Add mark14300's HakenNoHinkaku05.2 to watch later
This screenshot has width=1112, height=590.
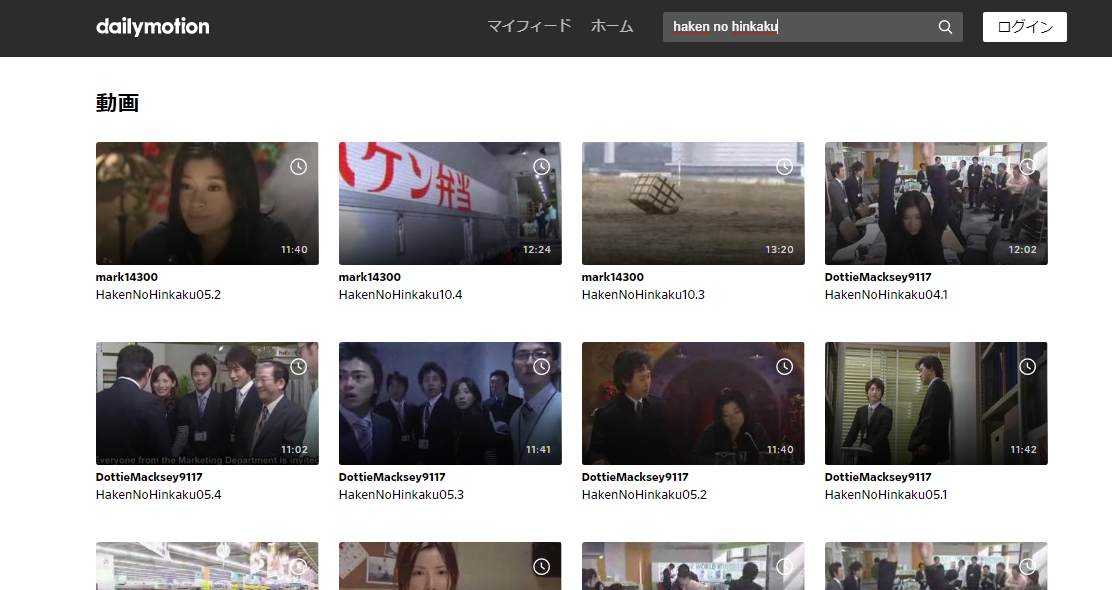click(x=299, y=167)
